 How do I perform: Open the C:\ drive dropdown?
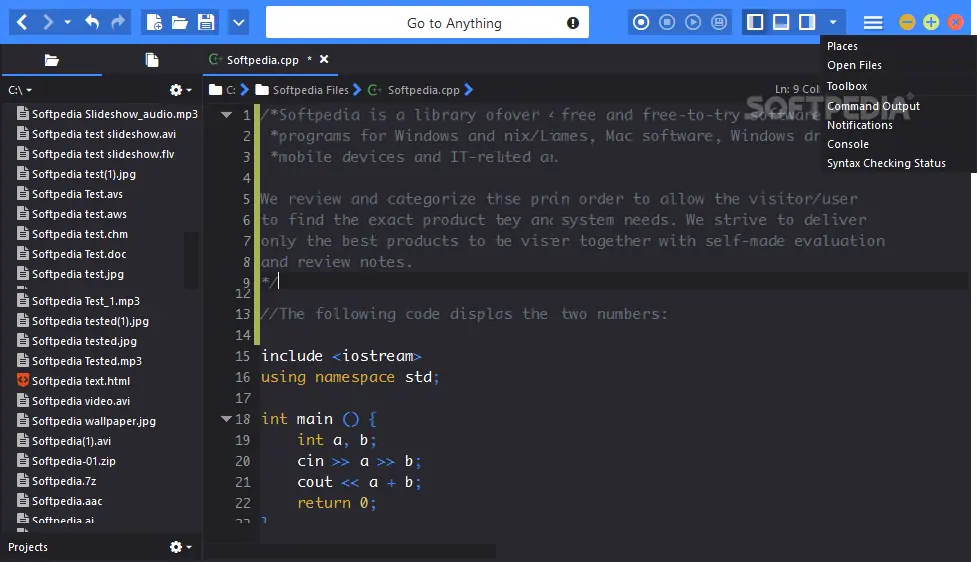20,90
